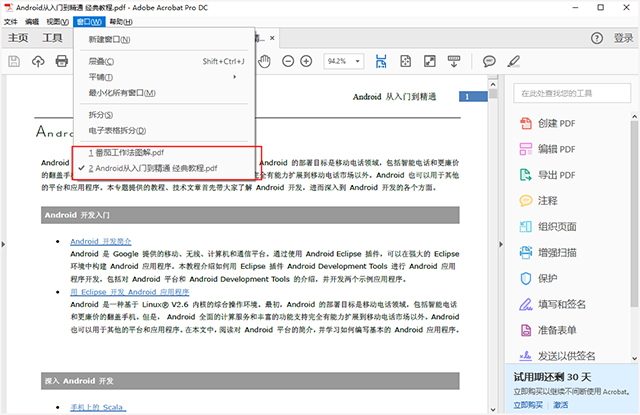The height and width of the screenshot is (415, 640).
Task: Click the upload to cloud icon
Action: point(38,62)
